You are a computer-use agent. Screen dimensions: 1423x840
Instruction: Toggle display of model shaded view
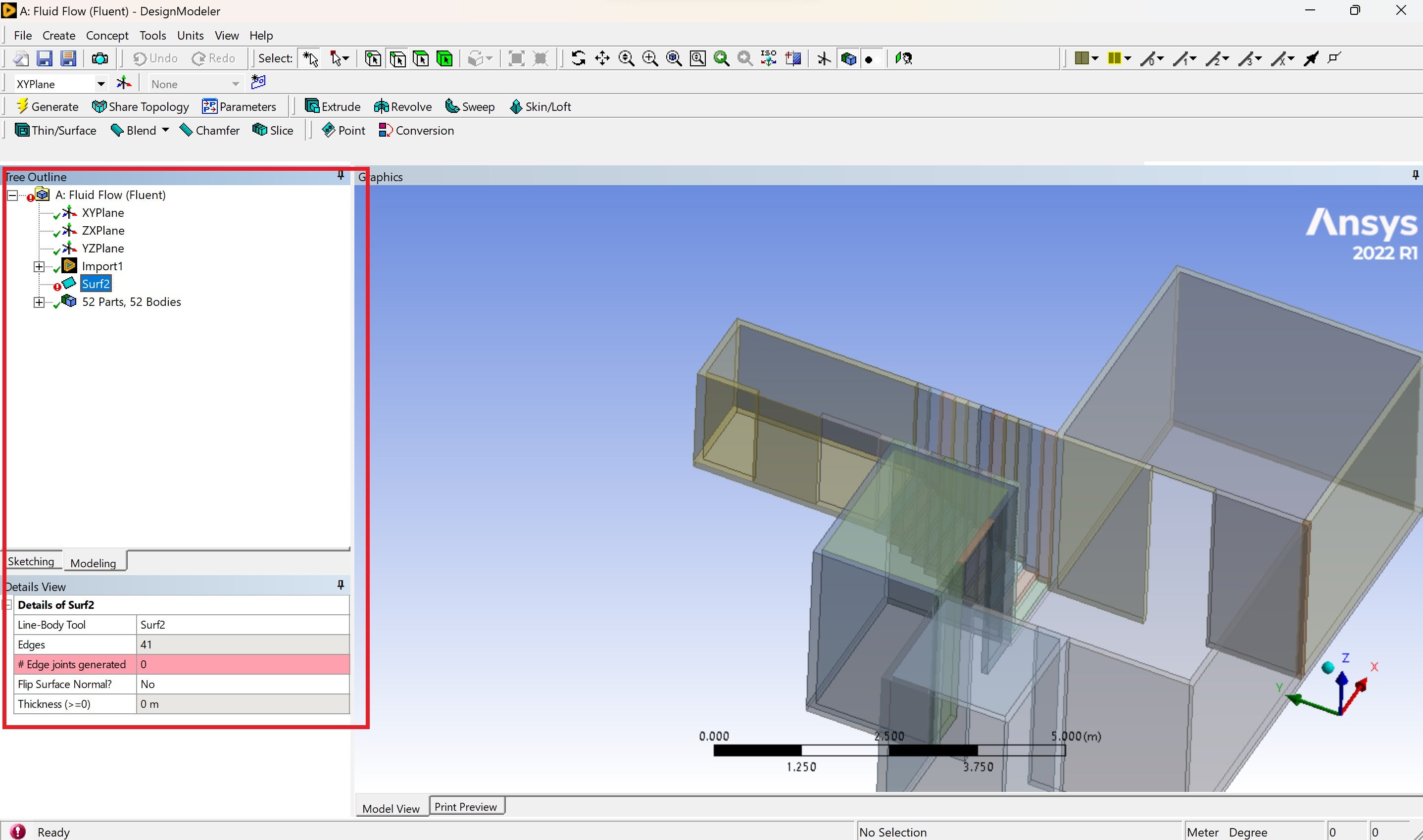(x=848, y=58)
